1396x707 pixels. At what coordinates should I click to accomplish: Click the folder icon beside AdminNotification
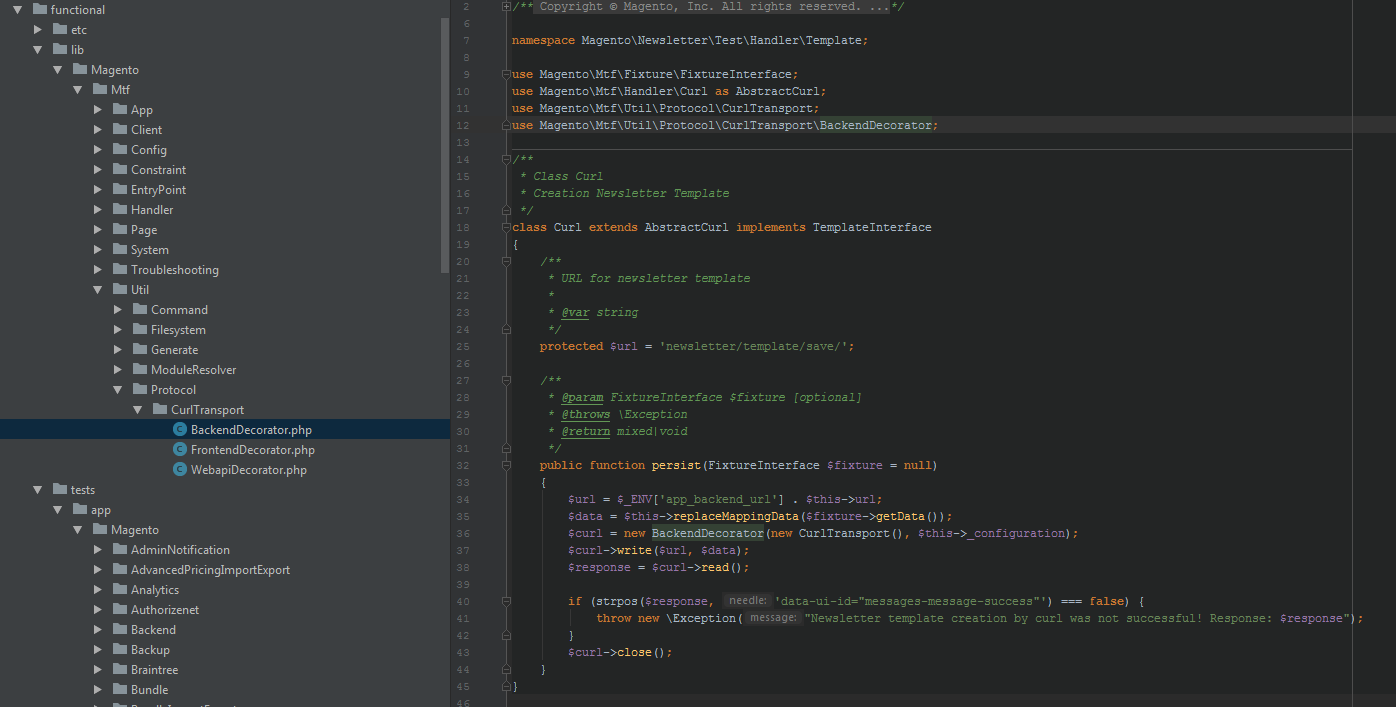pyautogui.click(x=119, y=550)
